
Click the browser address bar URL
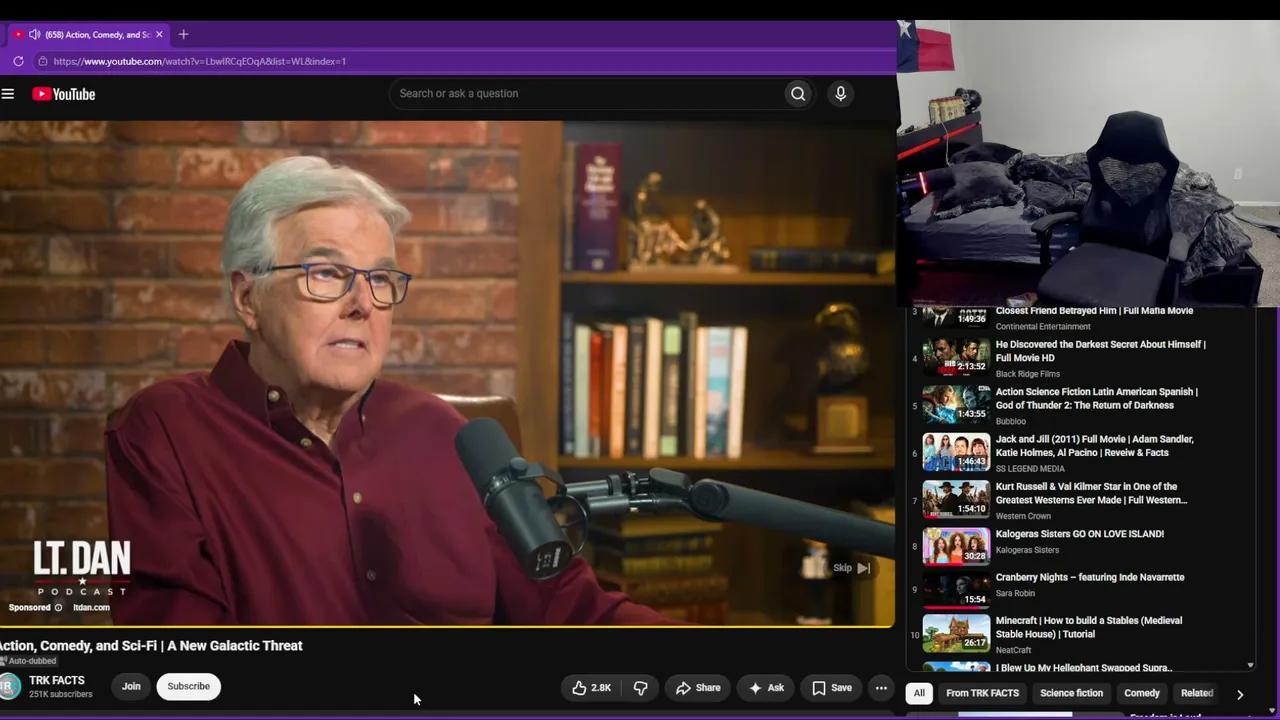[200, 61]
